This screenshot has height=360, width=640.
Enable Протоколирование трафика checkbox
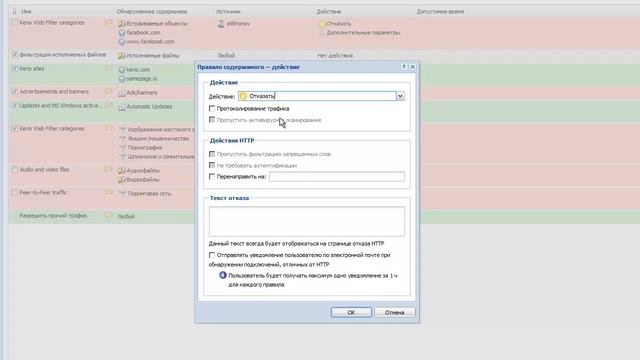tap(212, 109)
